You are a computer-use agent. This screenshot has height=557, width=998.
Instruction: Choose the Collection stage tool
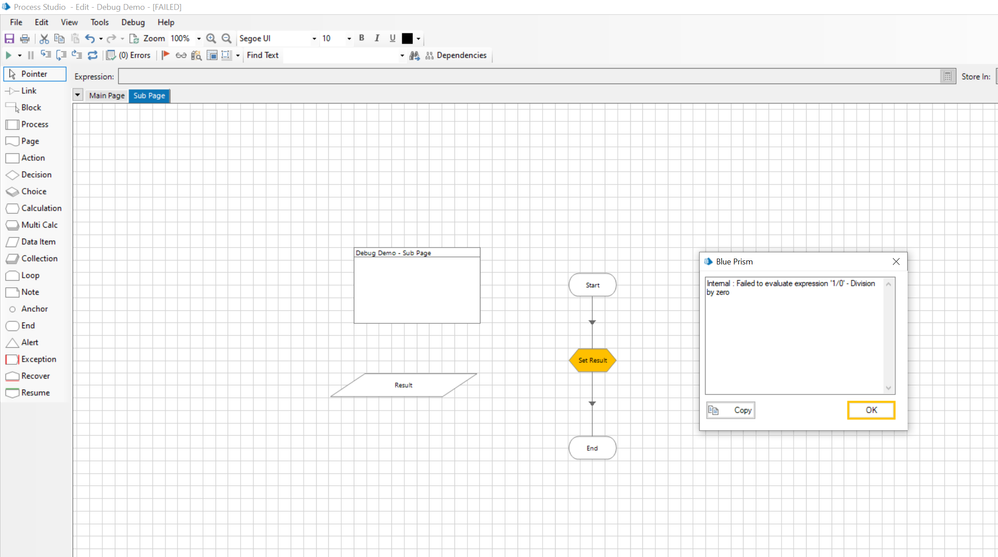point(35,258)
